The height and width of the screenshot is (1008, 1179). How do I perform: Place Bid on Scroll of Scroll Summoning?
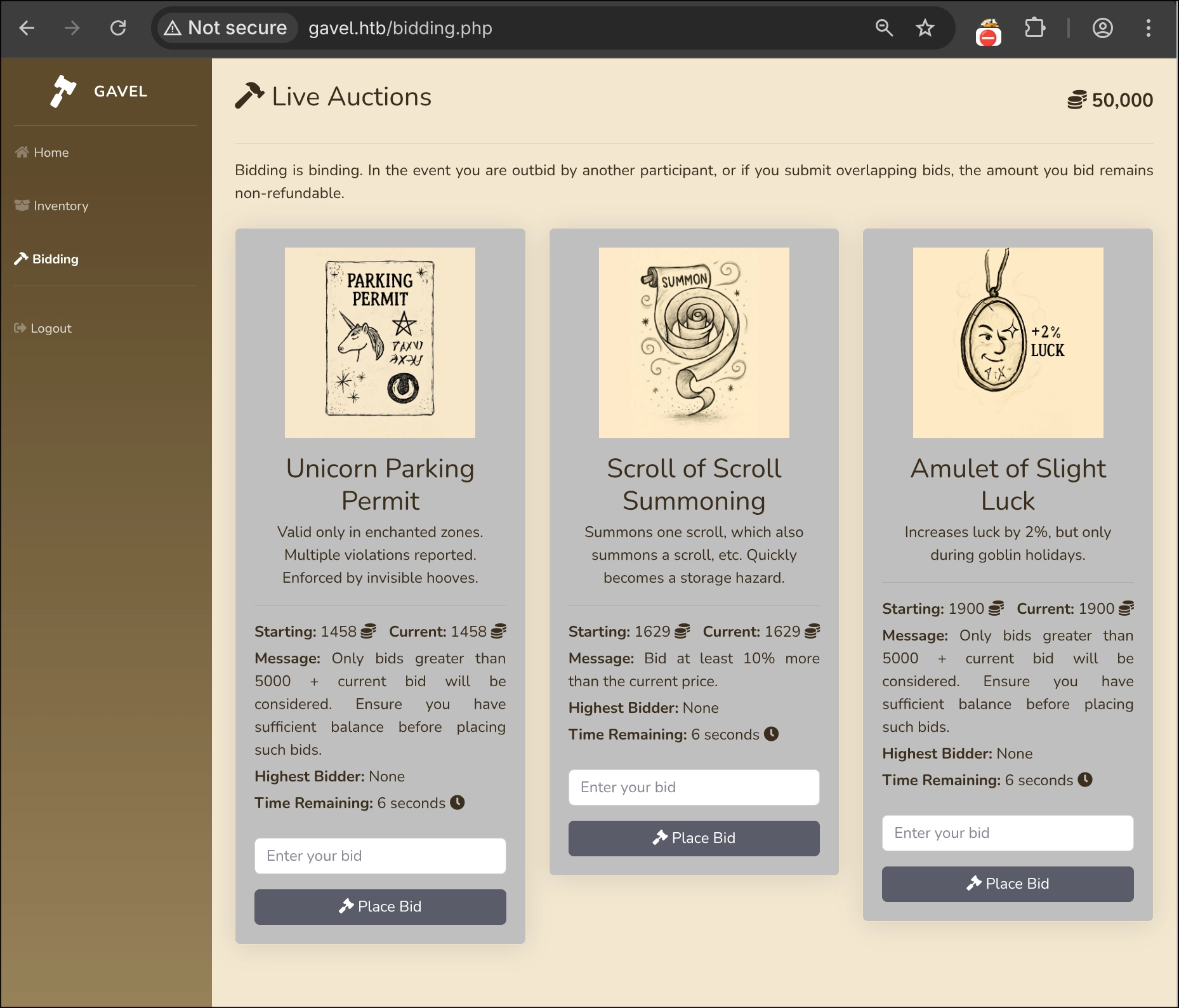pos(694,838)
